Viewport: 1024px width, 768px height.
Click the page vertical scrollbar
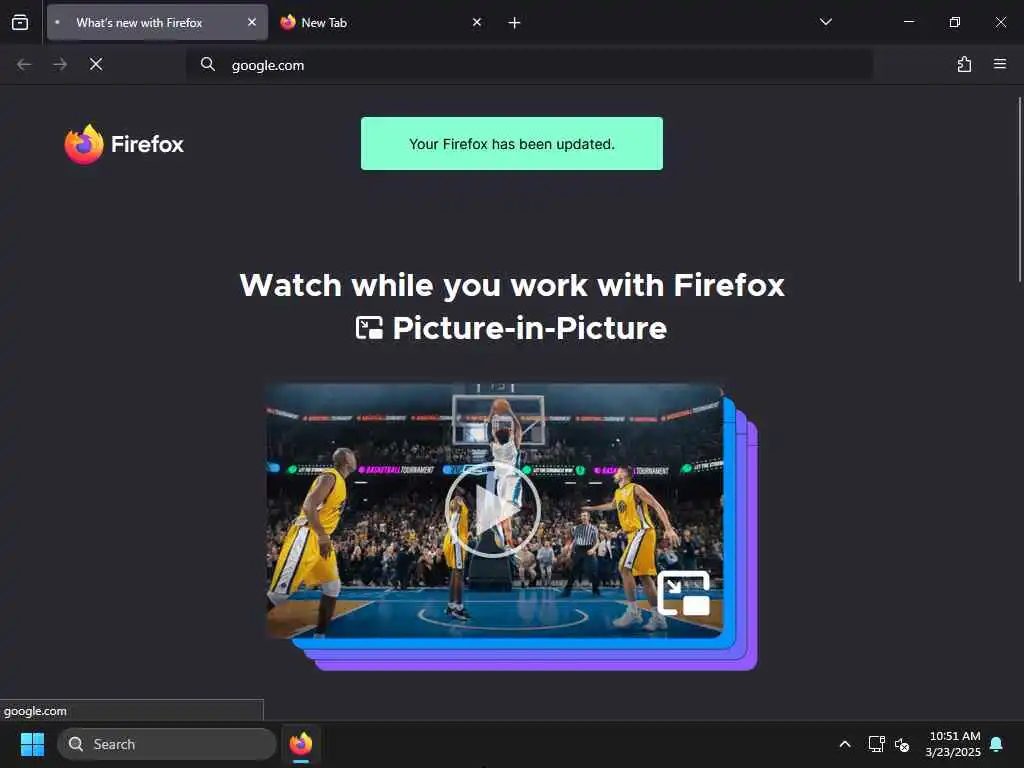point(1019,189)
